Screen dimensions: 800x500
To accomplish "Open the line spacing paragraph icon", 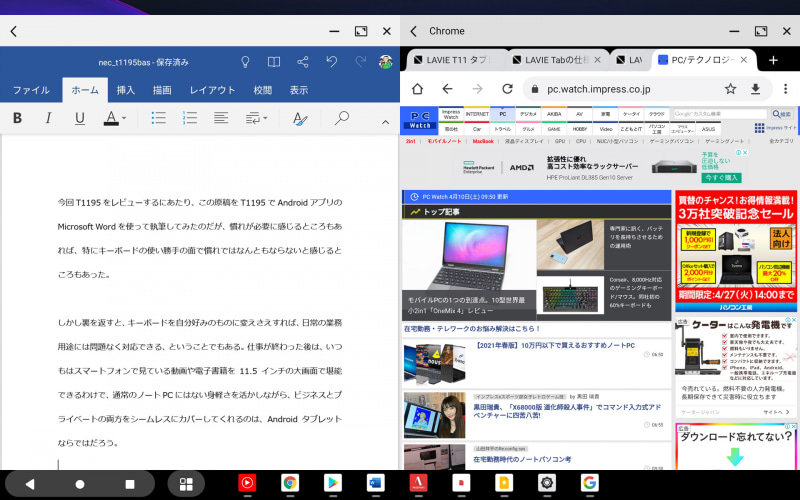I will (253, 118).
